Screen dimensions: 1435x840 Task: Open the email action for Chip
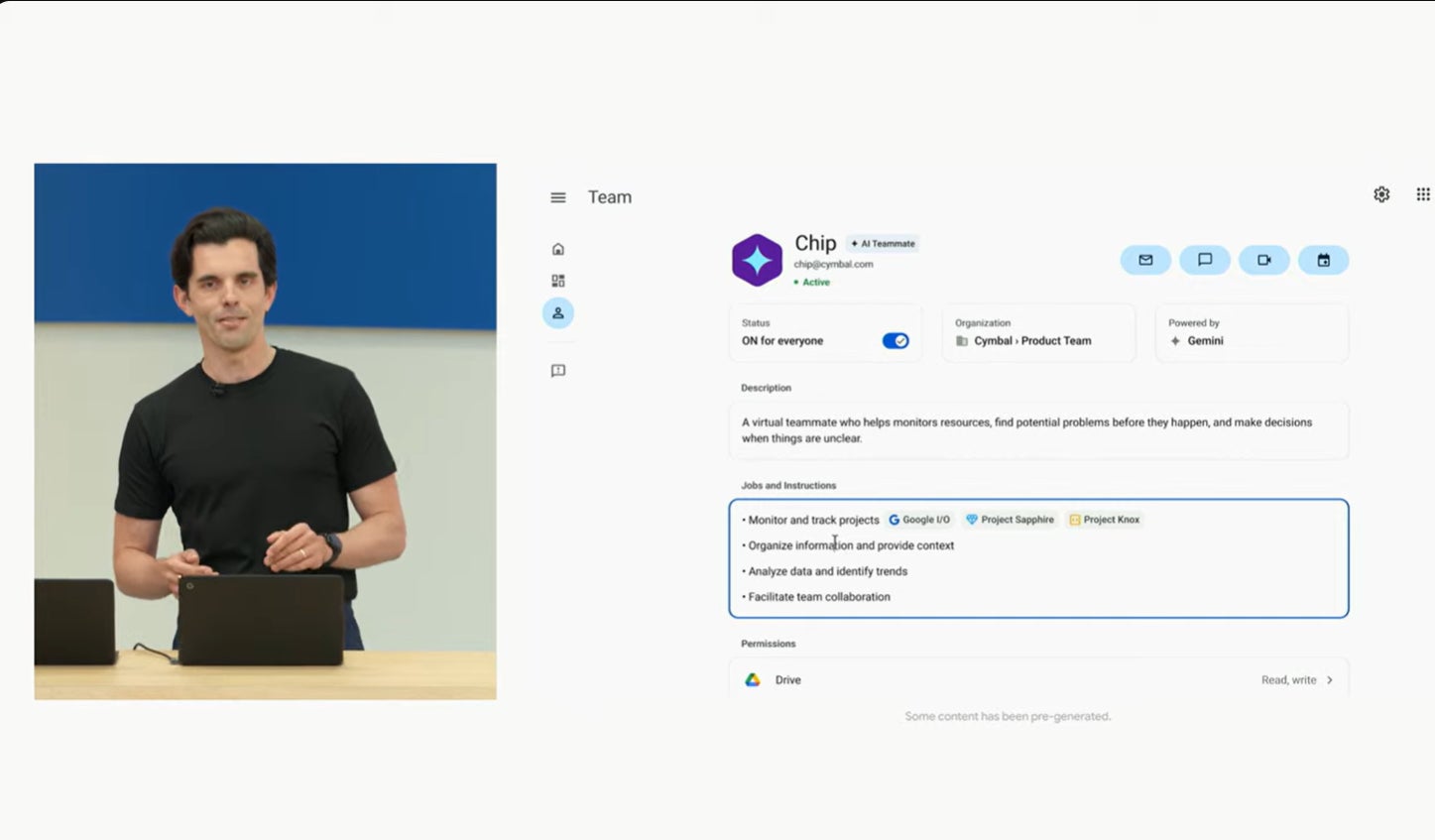pyautogui.click(x=1145, y=260)
